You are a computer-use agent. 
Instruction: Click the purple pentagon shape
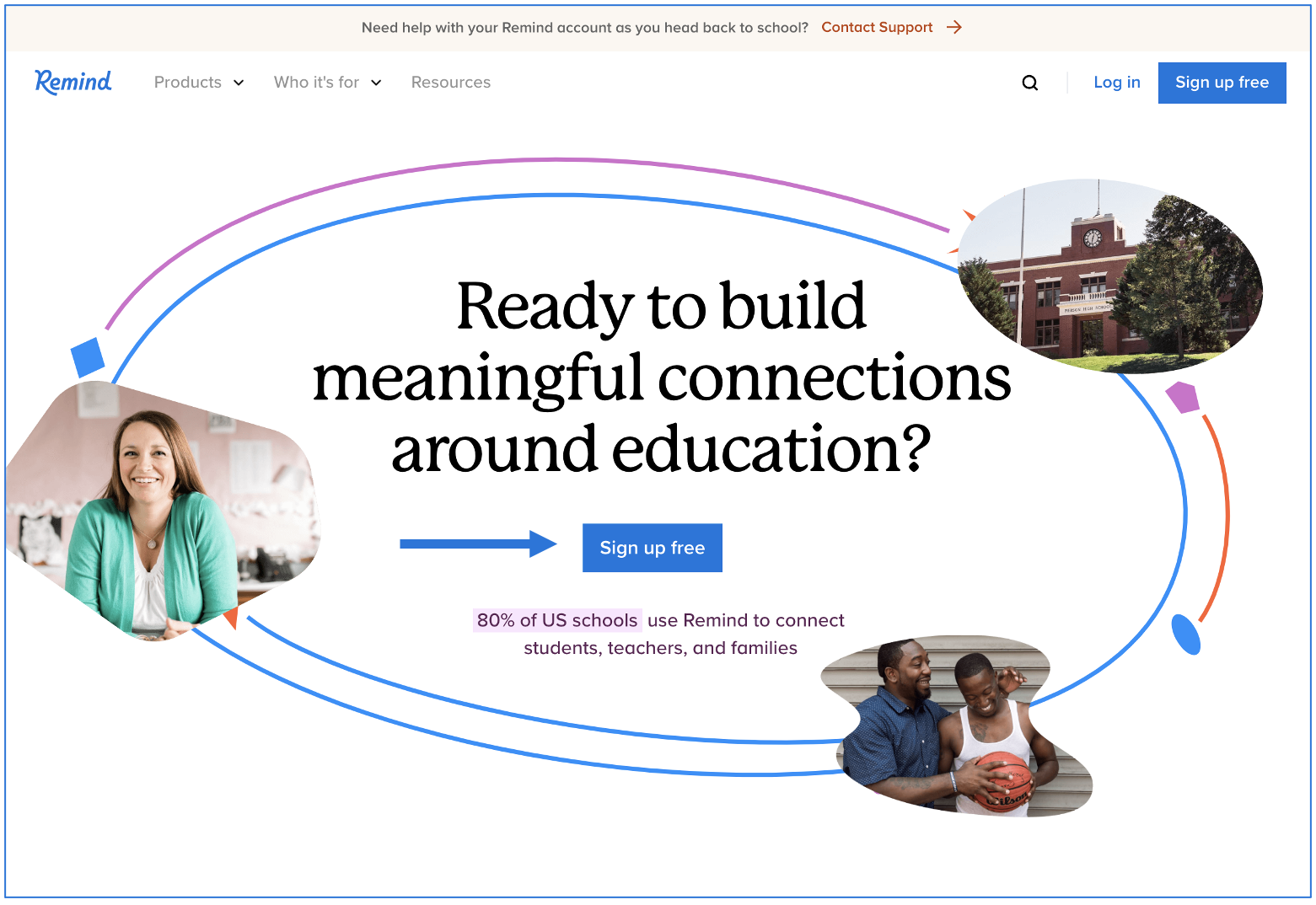(x=1183, y=397)
